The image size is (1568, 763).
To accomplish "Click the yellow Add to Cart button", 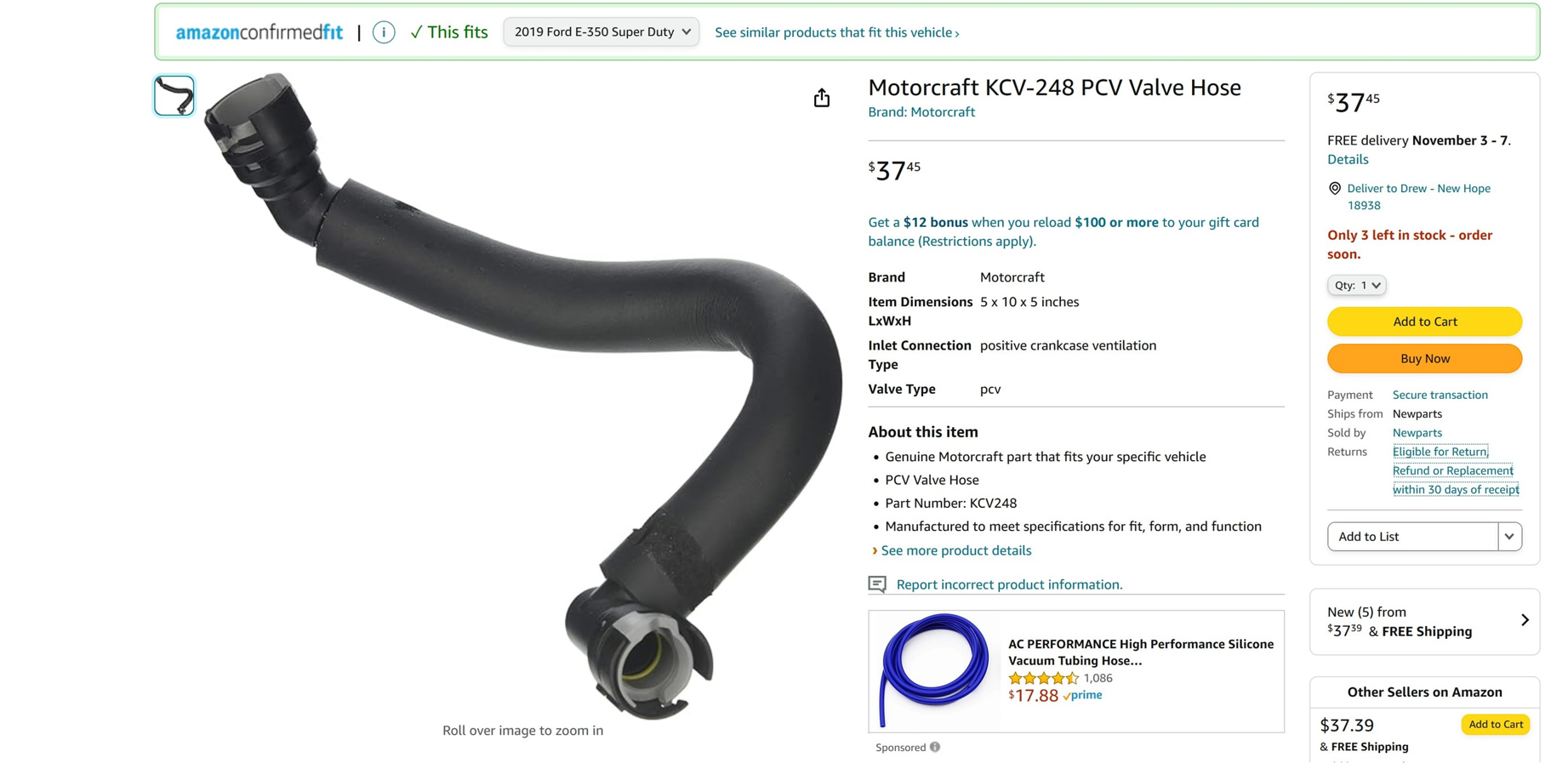I will tap(1424, 322).
